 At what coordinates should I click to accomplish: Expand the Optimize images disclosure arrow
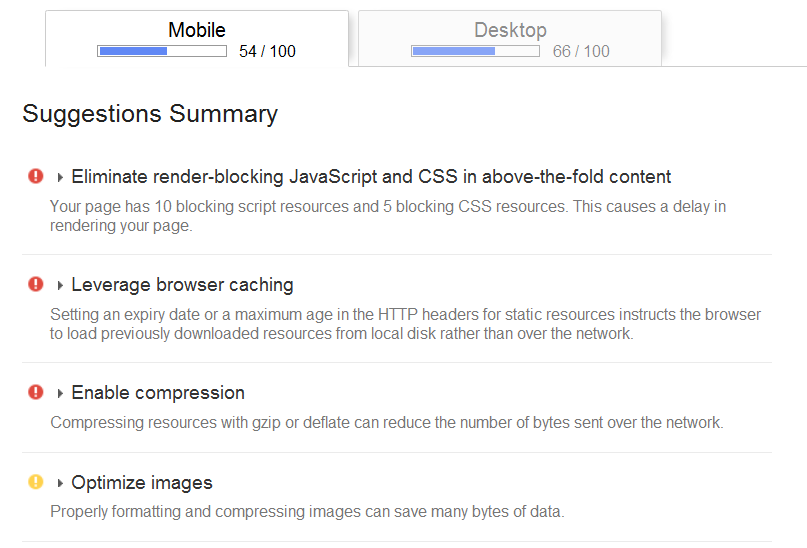coord(60,483)
